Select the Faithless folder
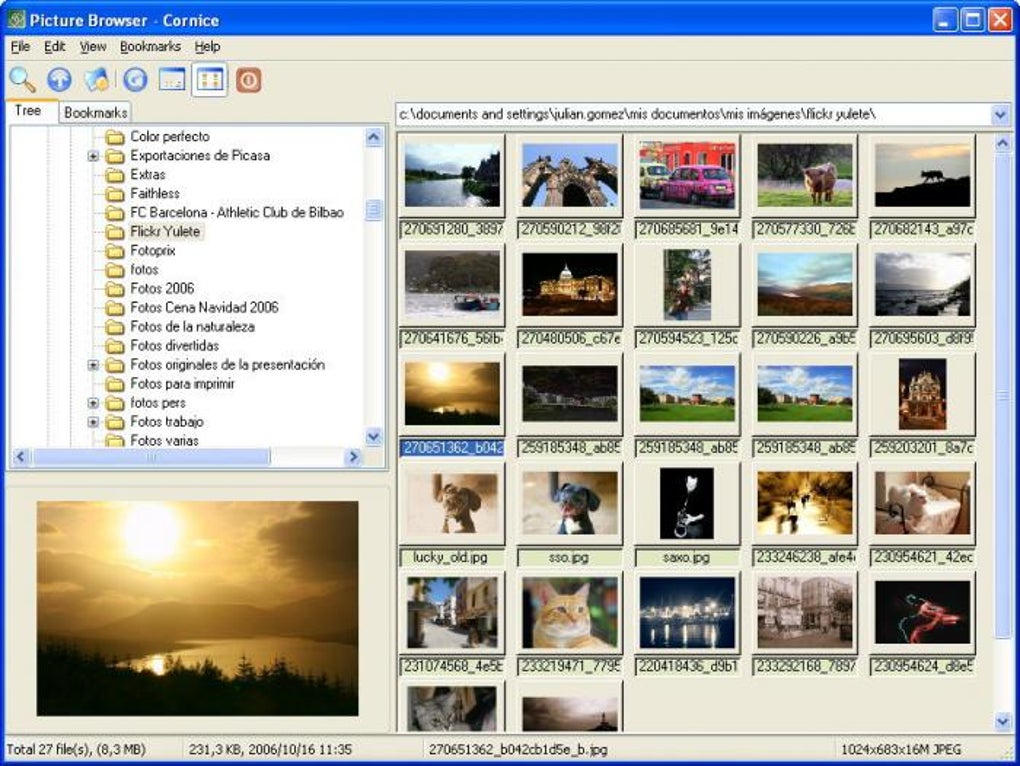1020x766 pixels. point(155,193)
